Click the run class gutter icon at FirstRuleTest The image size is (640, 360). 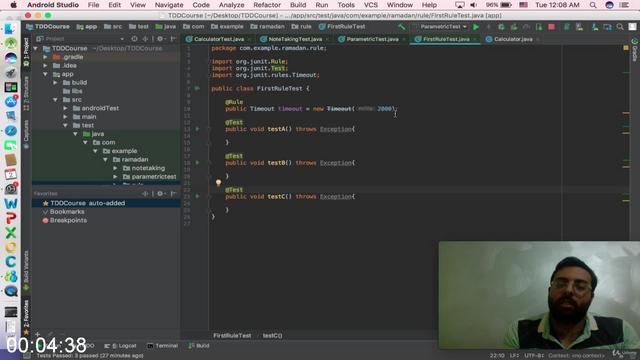click(198, 88)
